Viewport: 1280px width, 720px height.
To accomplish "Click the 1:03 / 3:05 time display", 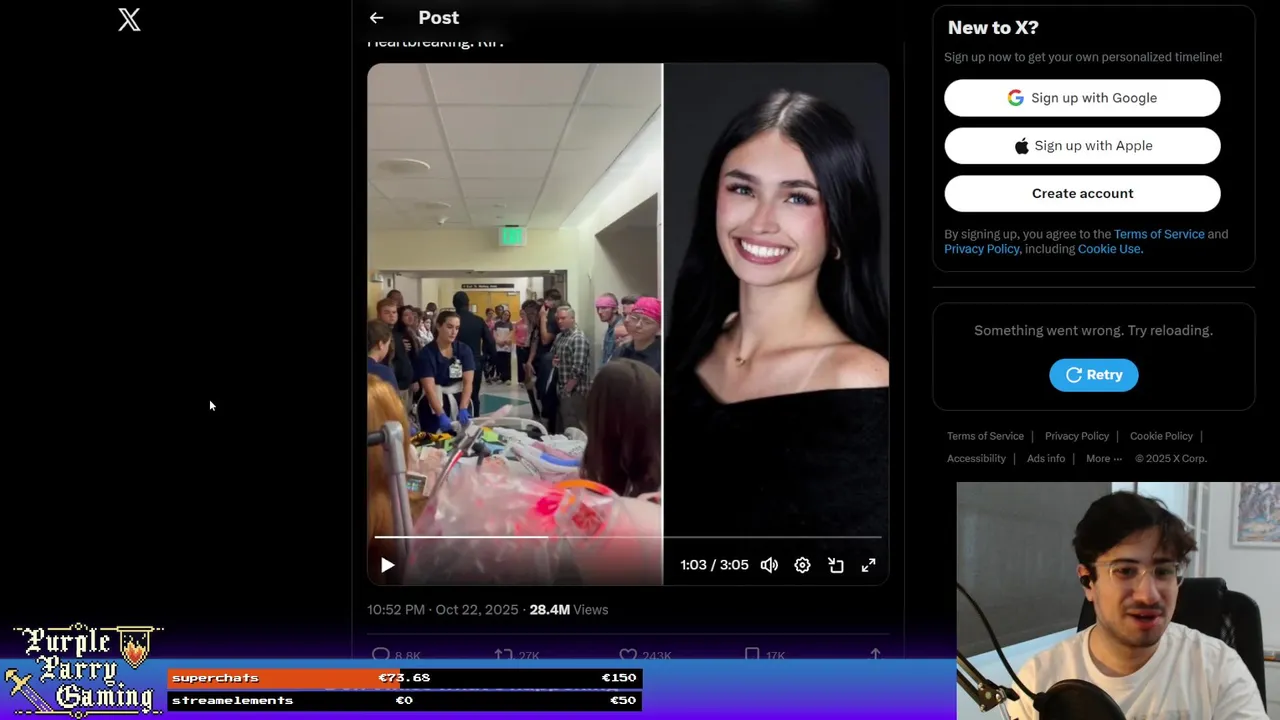I will 714,565.
